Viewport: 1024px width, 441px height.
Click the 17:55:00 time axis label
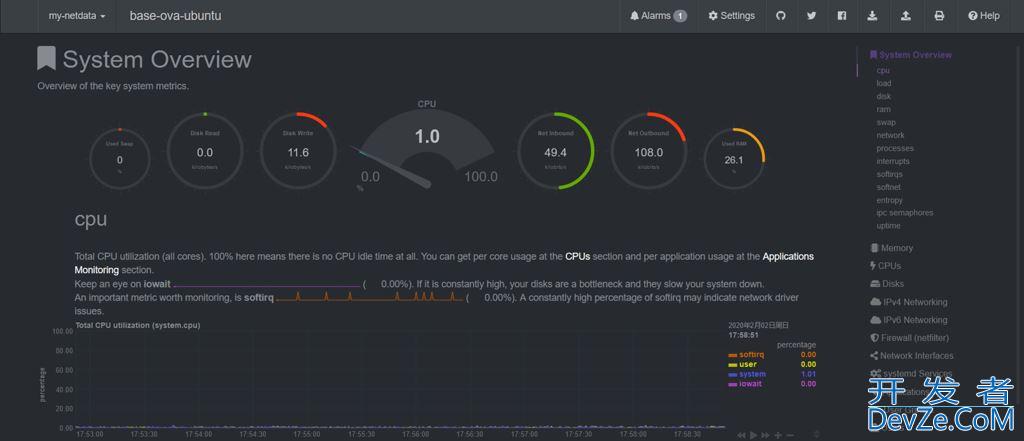tap(307, 434)
